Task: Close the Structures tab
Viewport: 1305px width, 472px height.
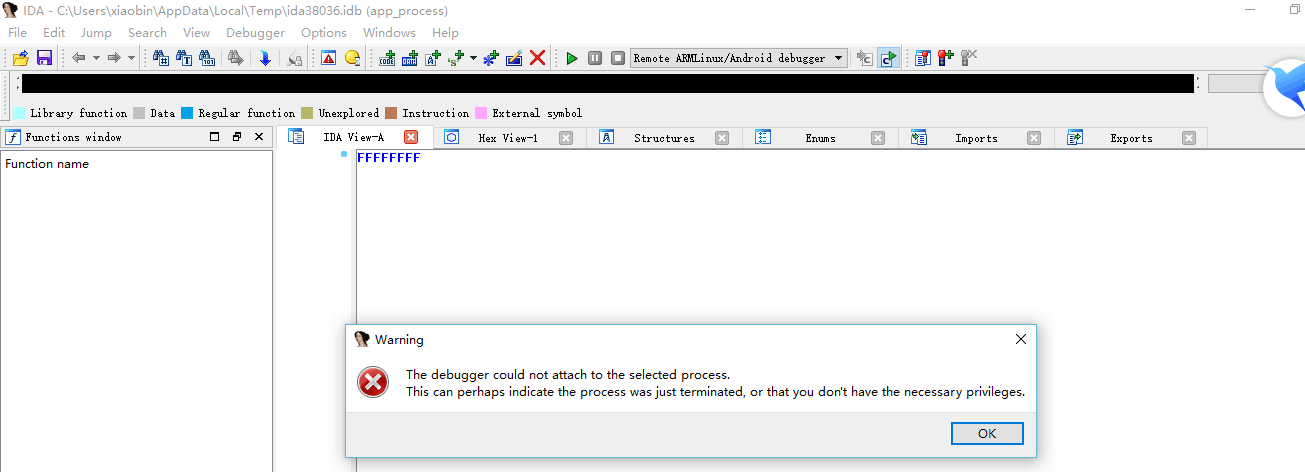Action: point(722,138)
